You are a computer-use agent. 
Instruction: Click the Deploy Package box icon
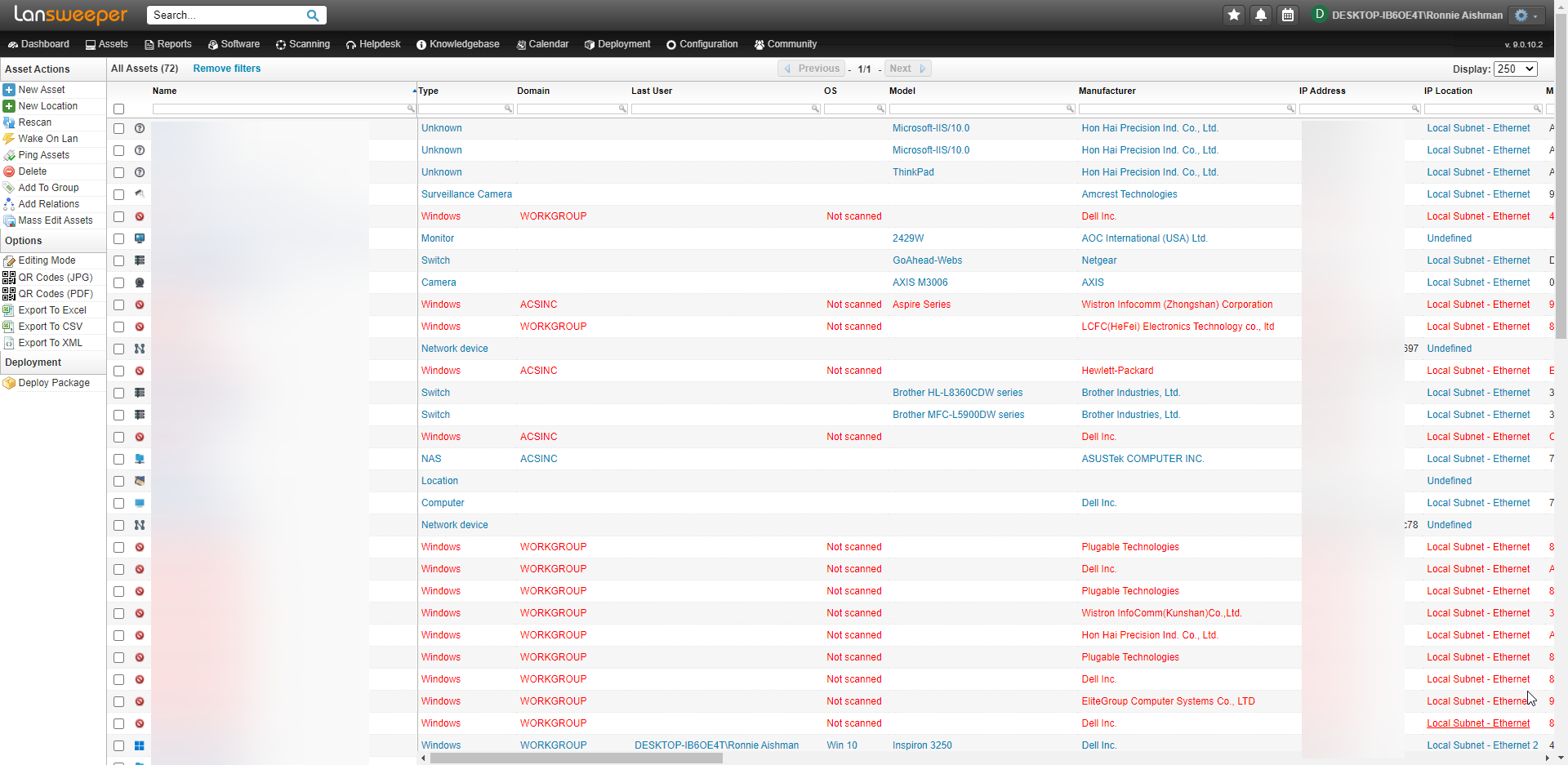point(9,383)
